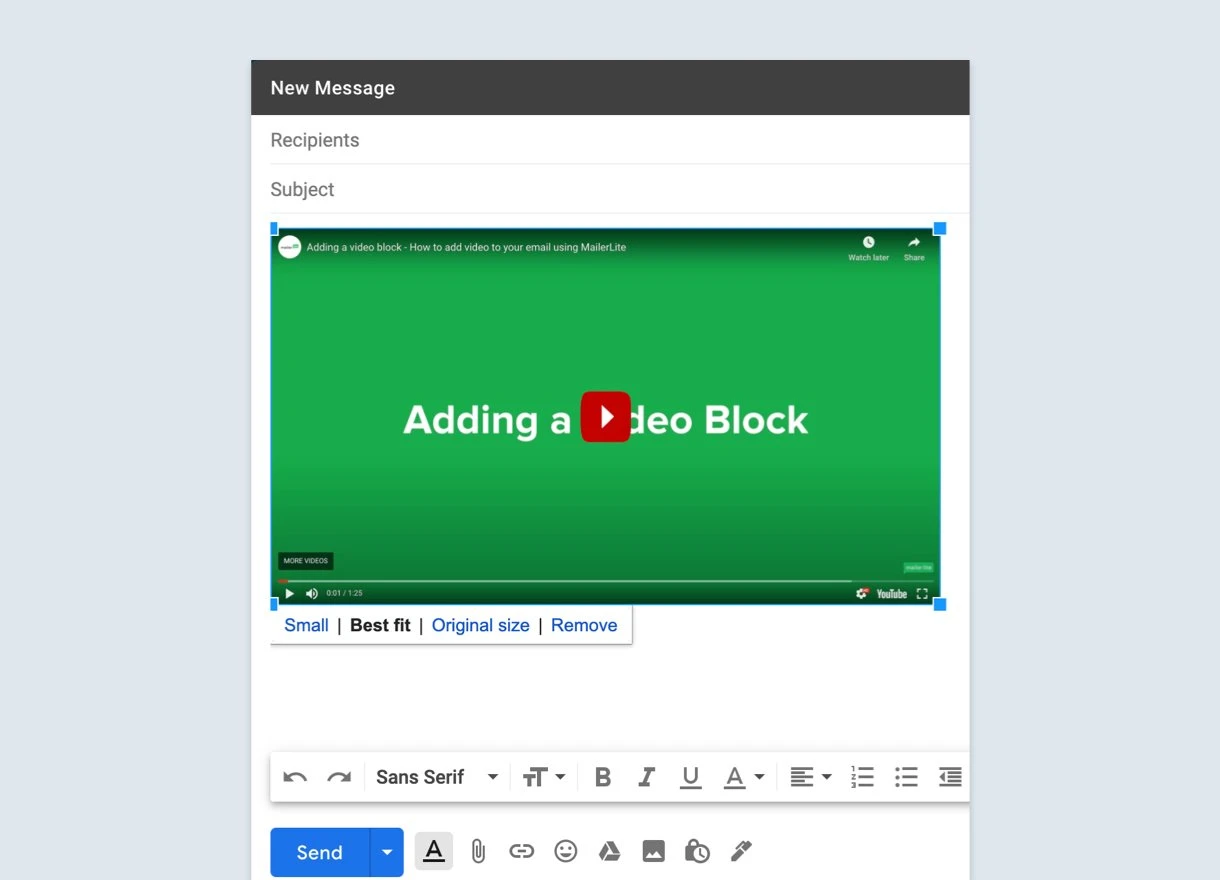
Task: Open the emoji picker smiley icon
Action: 566,852
